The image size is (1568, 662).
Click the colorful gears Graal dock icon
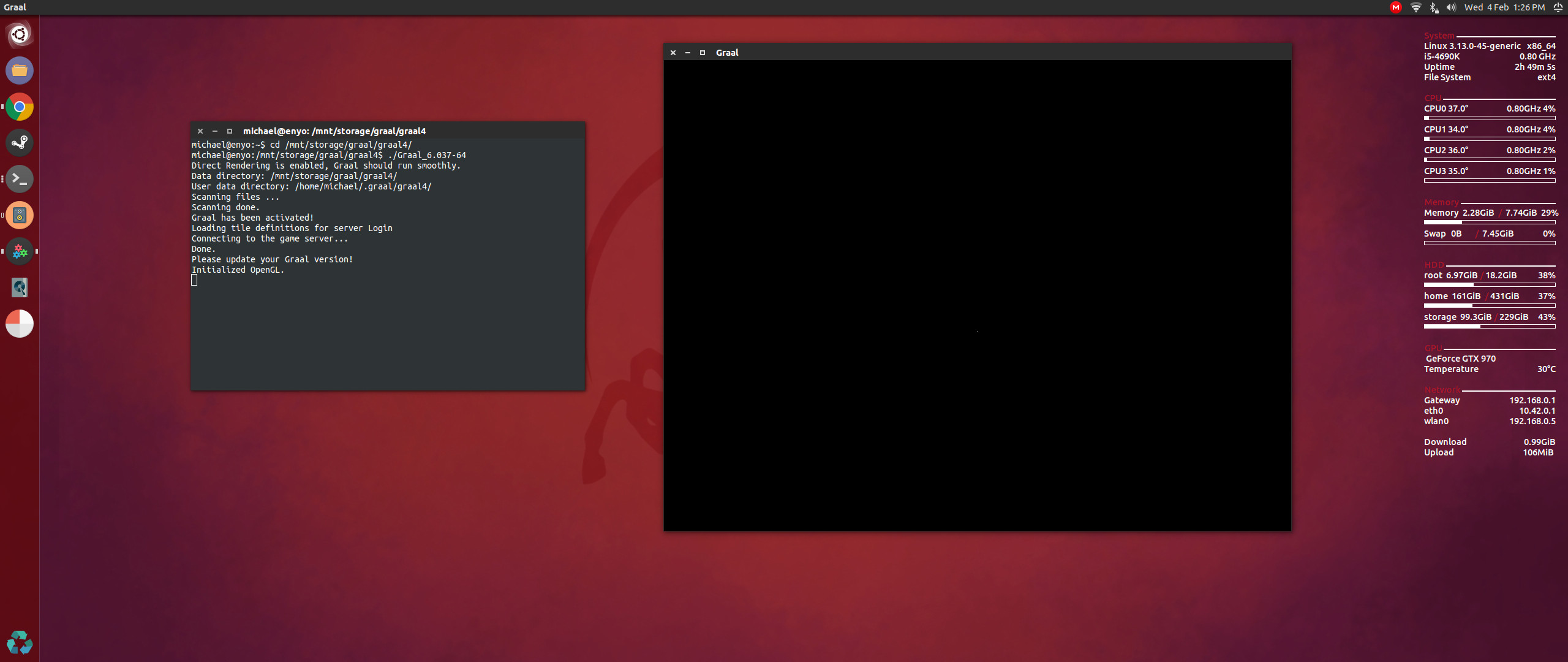(x=20, y=251)
